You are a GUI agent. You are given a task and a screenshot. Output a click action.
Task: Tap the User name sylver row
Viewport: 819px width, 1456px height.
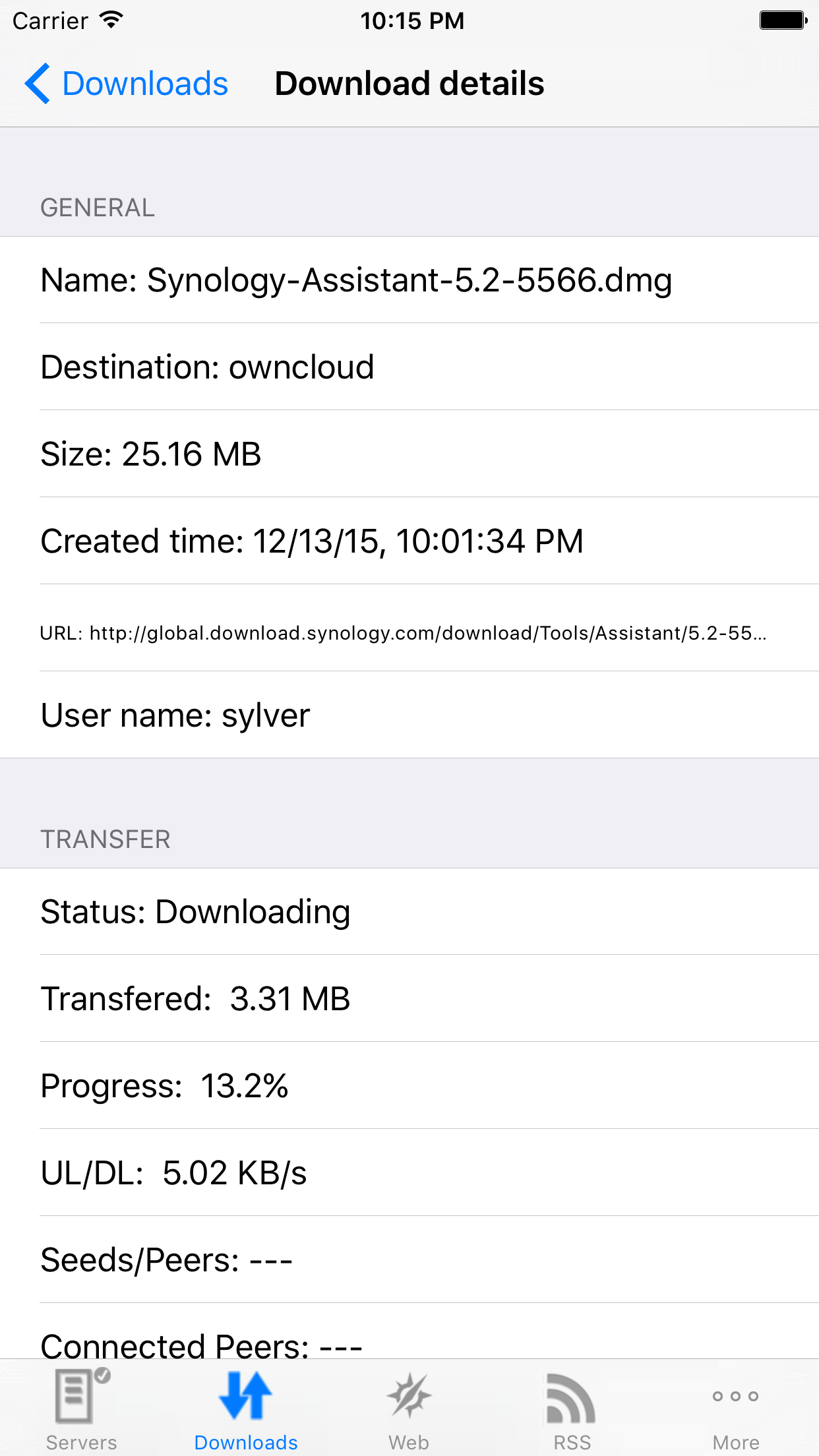[x=175, y=715]
